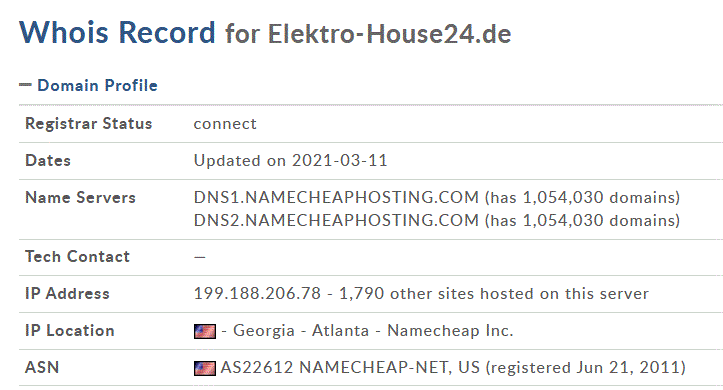Click the Elektro-House24.de domain title
Viewport: 723px width, 390px height.
click(x=390, y=34)
